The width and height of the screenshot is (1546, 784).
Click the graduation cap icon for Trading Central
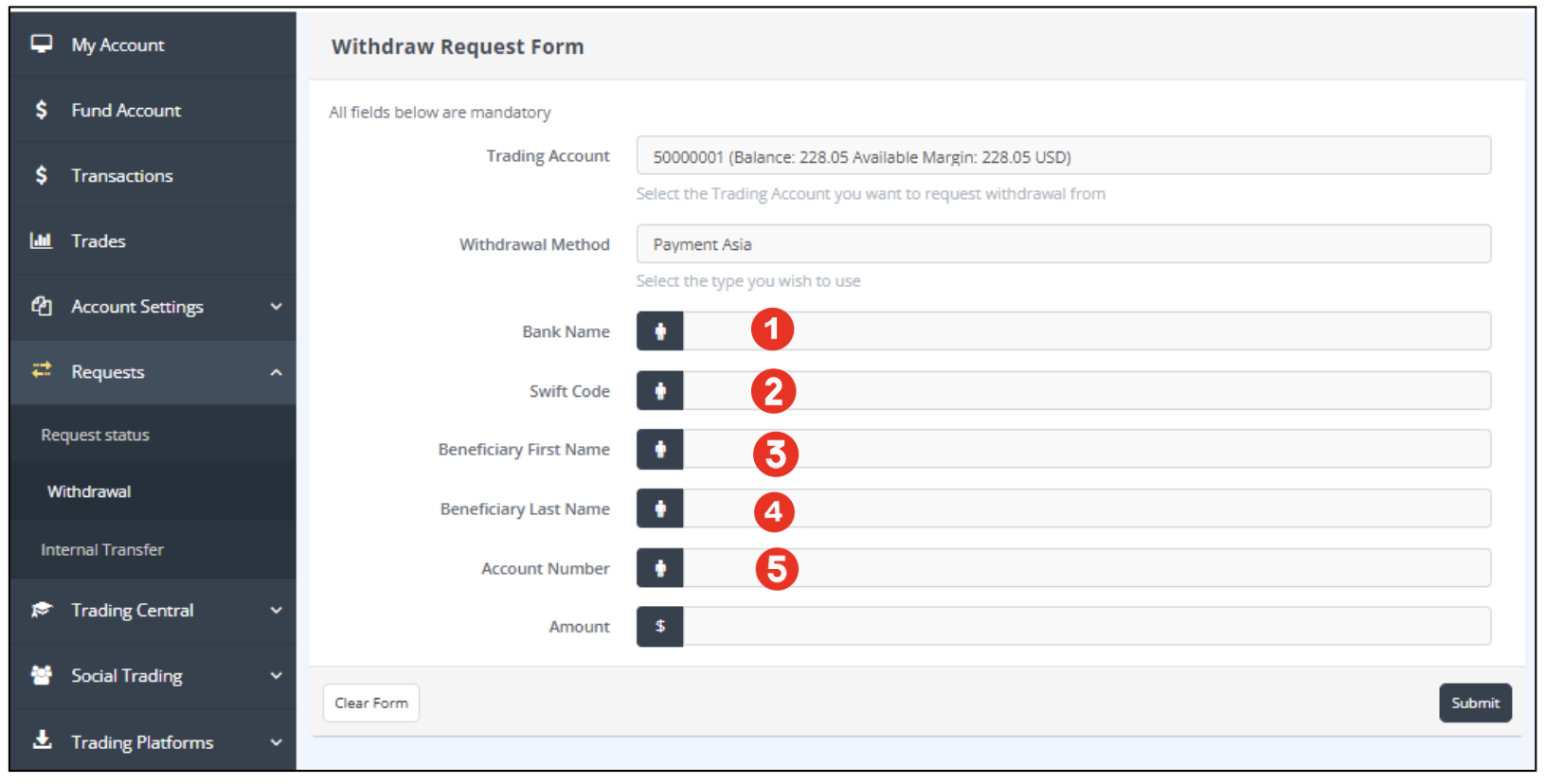(41, 610)
